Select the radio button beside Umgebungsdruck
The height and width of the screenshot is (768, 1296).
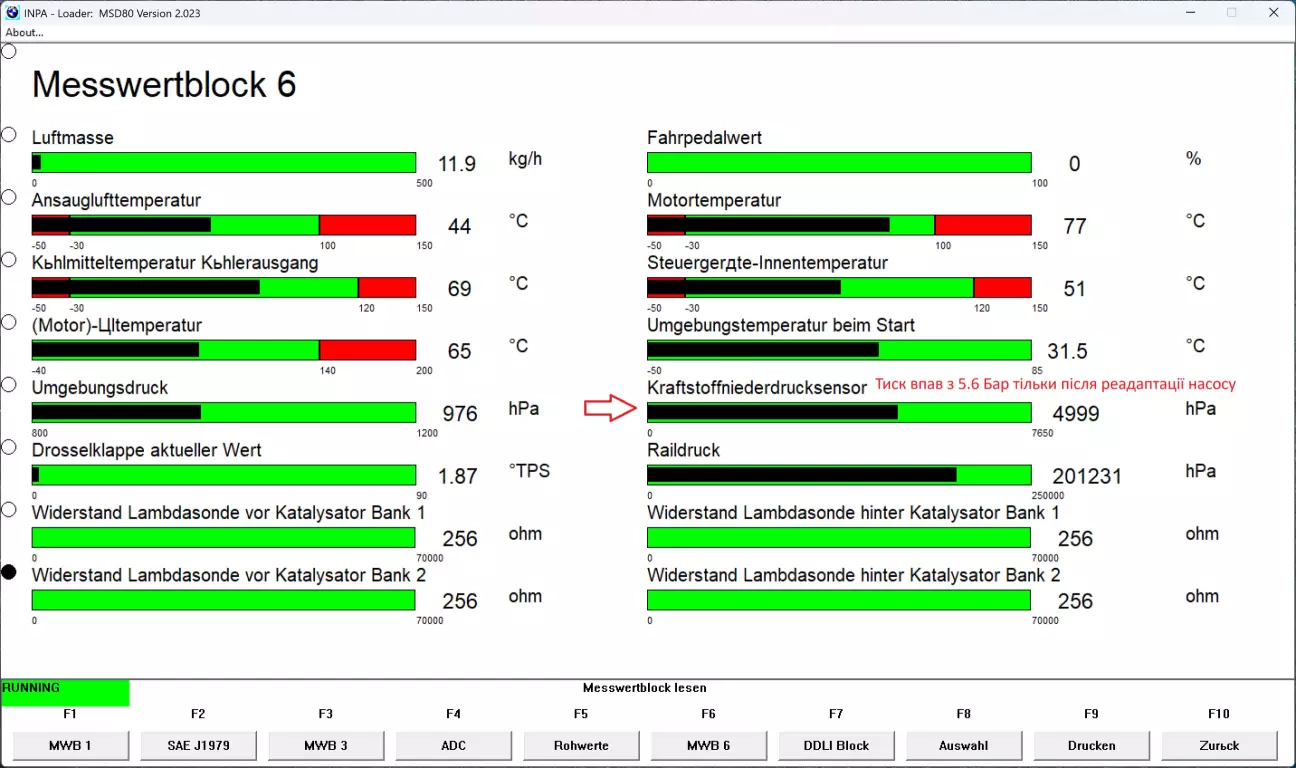(x=9, y=384)
